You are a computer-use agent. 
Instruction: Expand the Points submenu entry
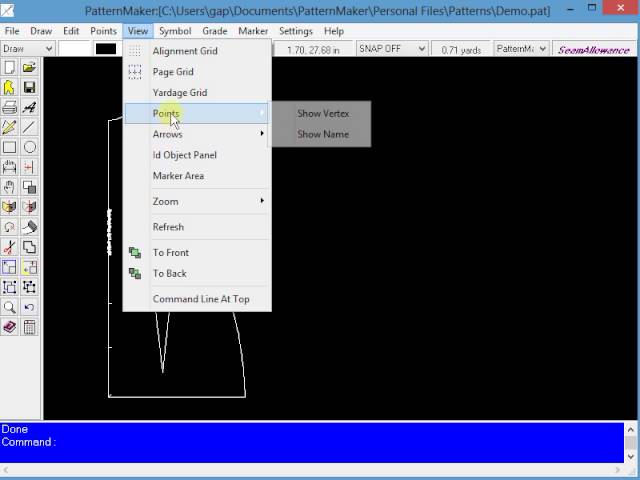(x=197, y=113)
